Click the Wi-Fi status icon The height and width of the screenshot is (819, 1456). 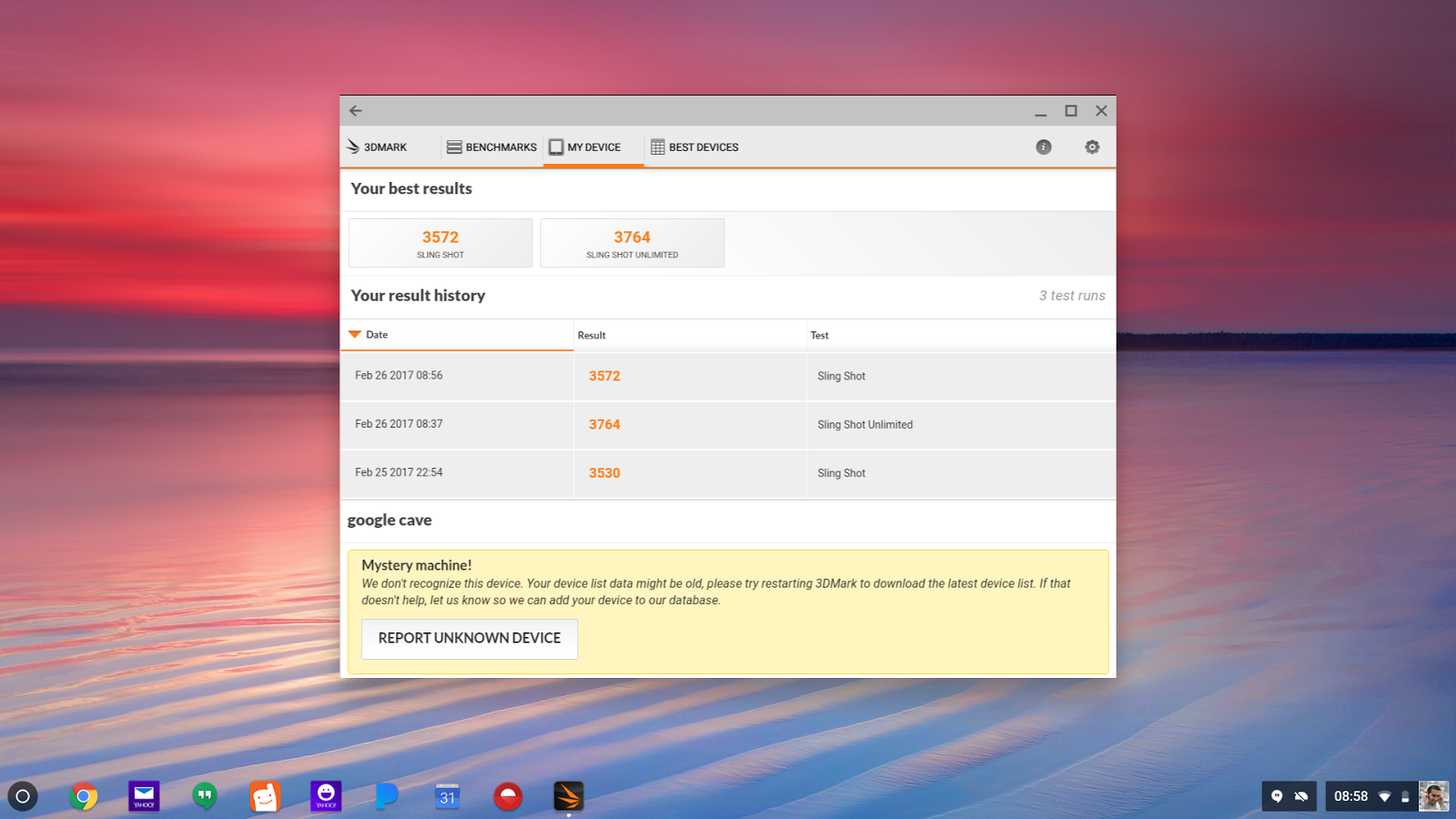[1384, 796]
